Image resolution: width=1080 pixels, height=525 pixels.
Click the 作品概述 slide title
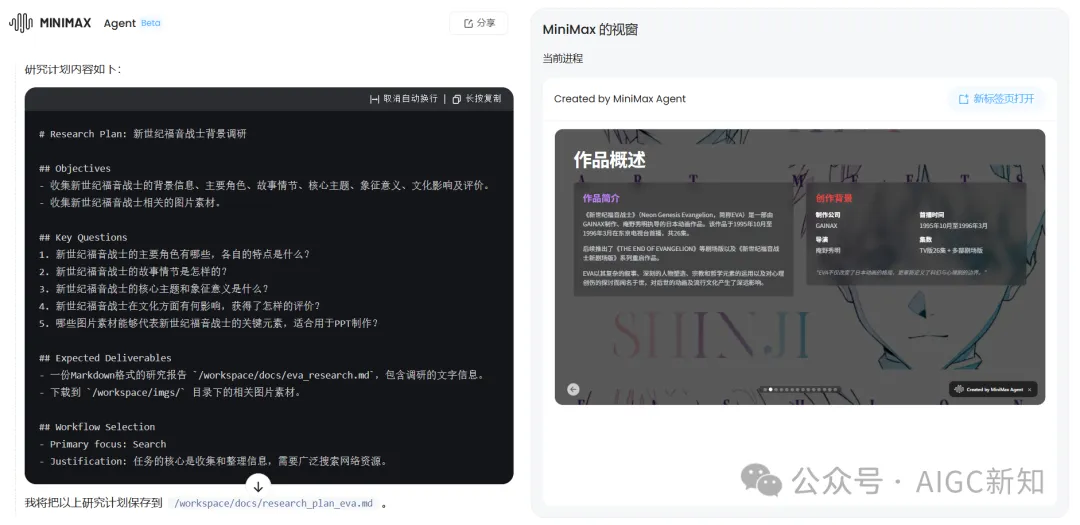[x=610, y=160]
